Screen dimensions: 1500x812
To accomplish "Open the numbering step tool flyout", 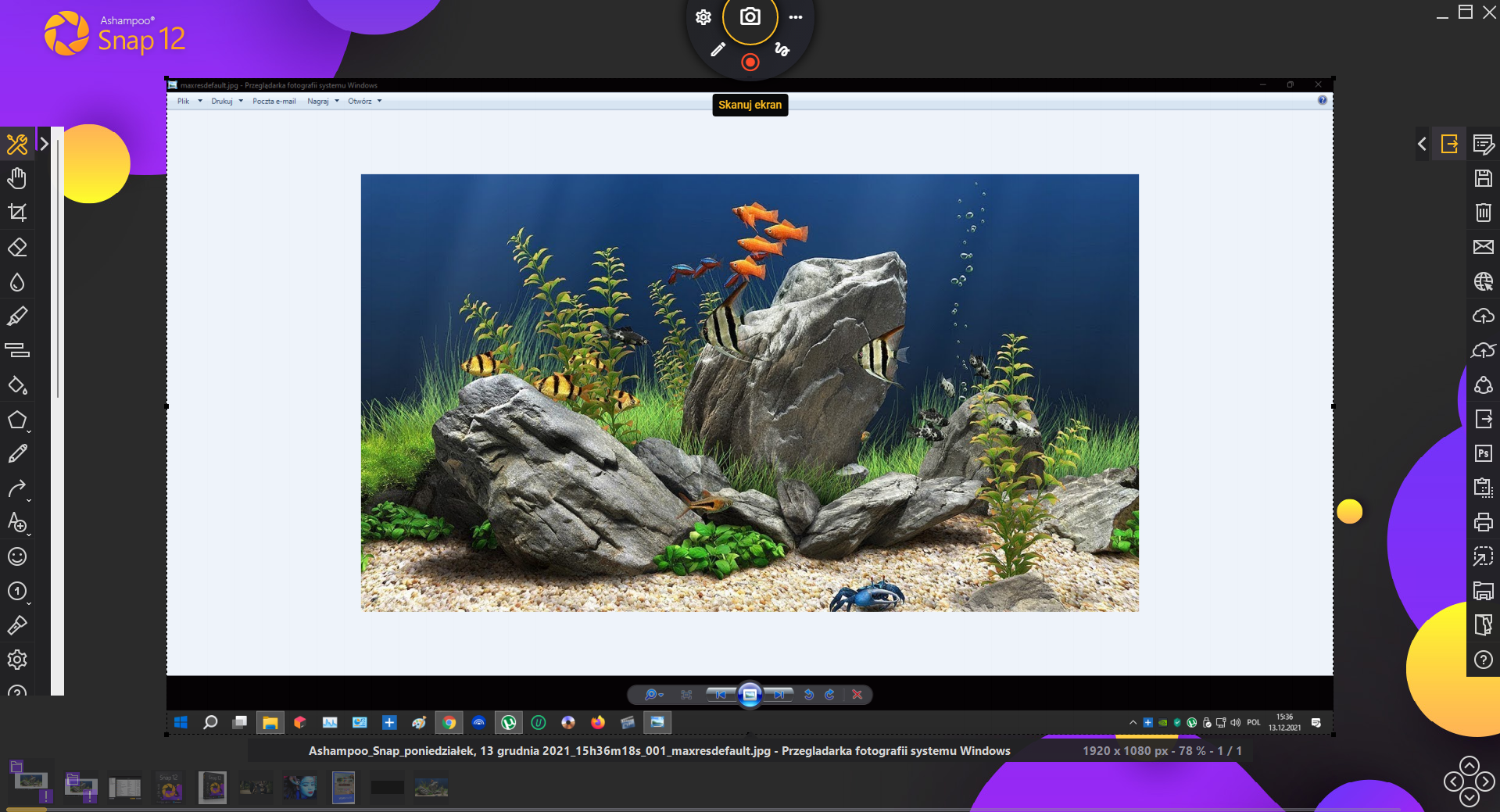I will point(17,591).
